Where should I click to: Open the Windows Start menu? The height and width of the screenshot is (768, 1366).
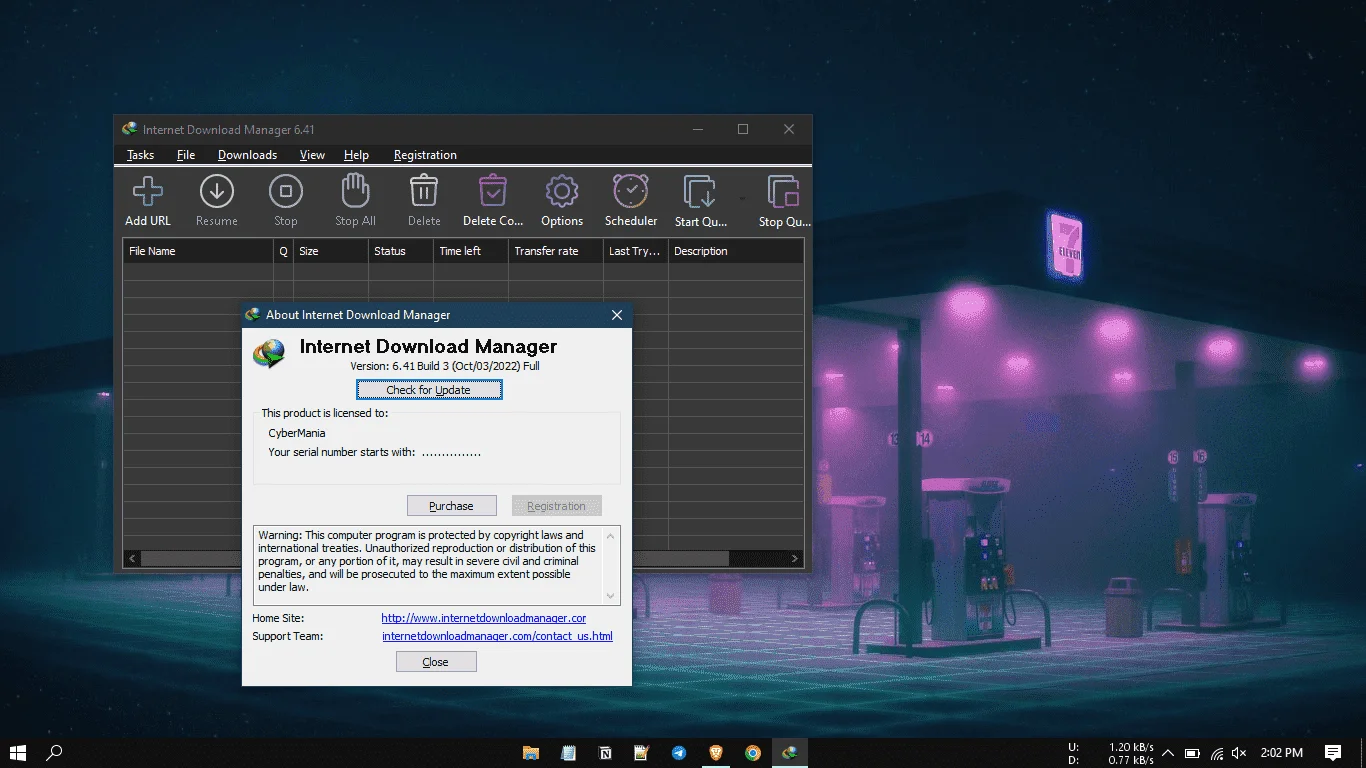pos(18,753)
